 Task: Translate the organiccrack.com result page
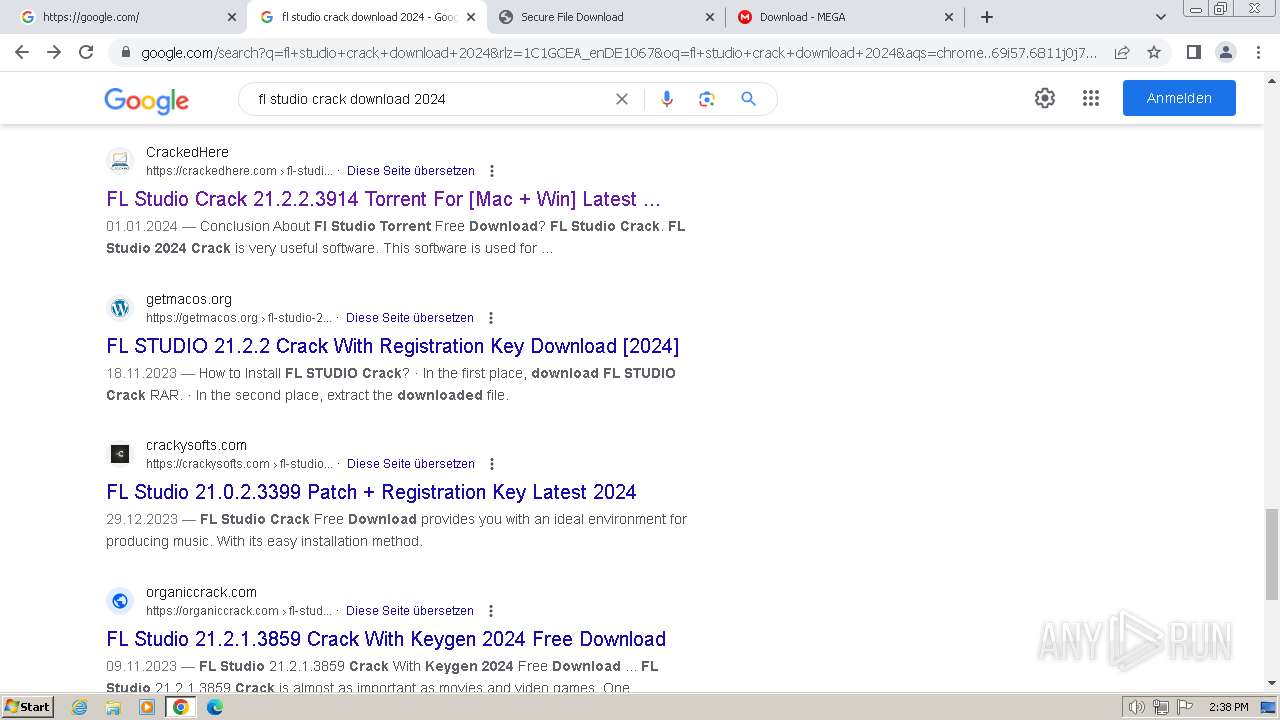coord(409,611)
